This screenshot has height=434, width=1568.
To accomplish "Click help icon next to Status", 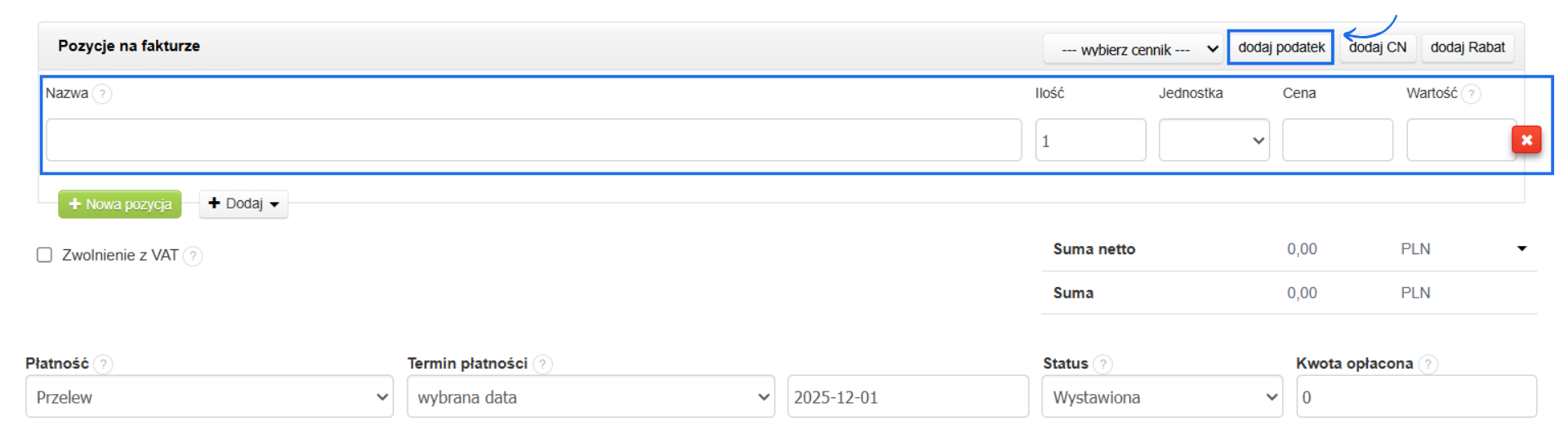I will click(x=1102, y=364).
